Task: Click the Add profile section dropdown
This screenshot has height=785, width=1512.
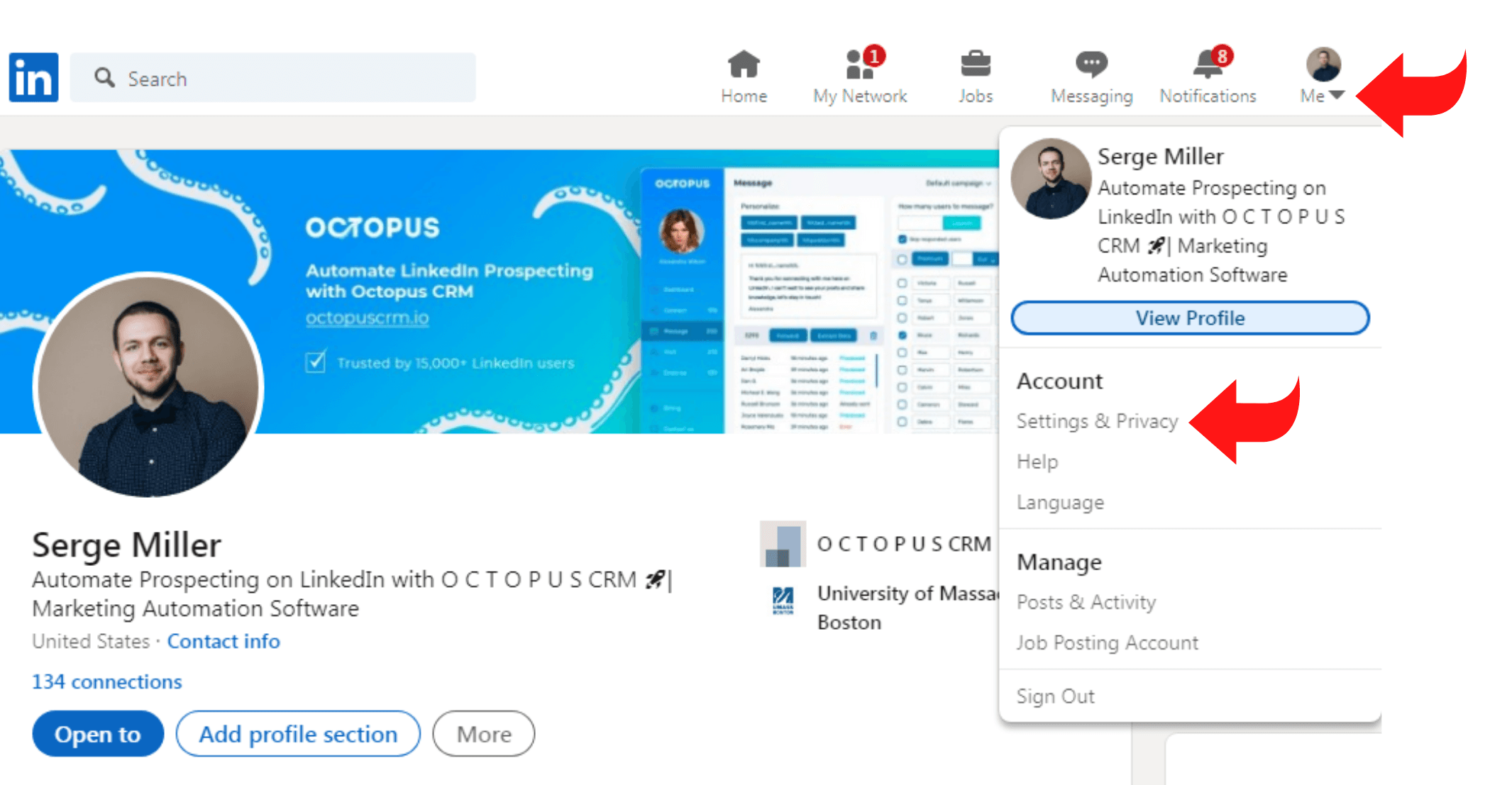Action: pyautogui.click(x=297, y=735)
